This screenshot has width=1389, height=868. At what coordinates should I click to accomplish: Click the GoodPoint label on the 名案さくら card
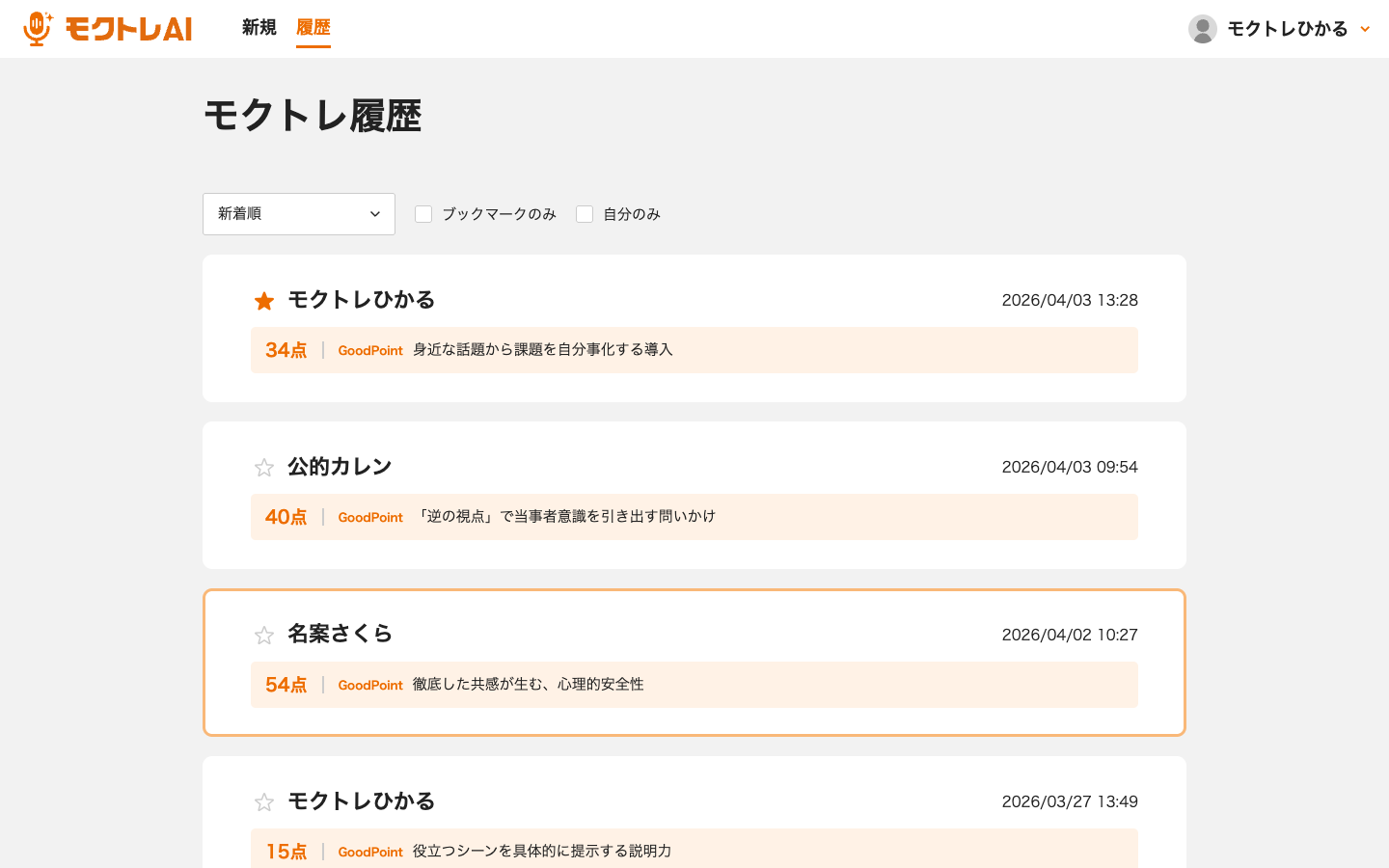pyautogui.click(x=370, y=684)
